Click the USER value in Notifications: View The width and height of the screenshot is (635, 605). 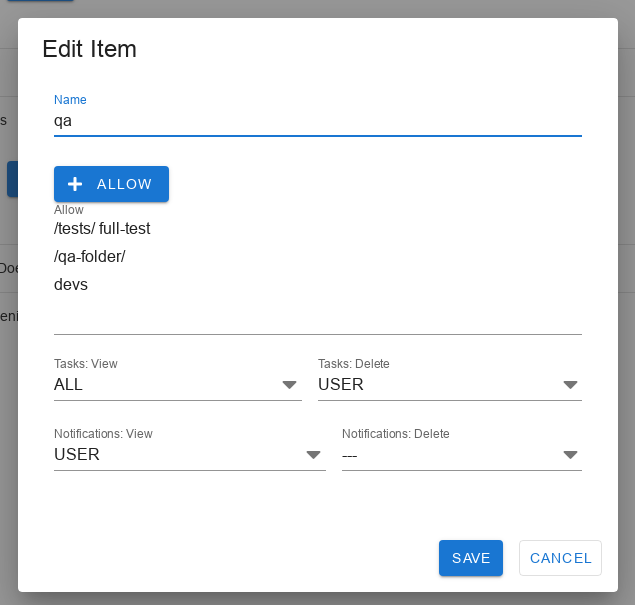(x=77, y=455)
